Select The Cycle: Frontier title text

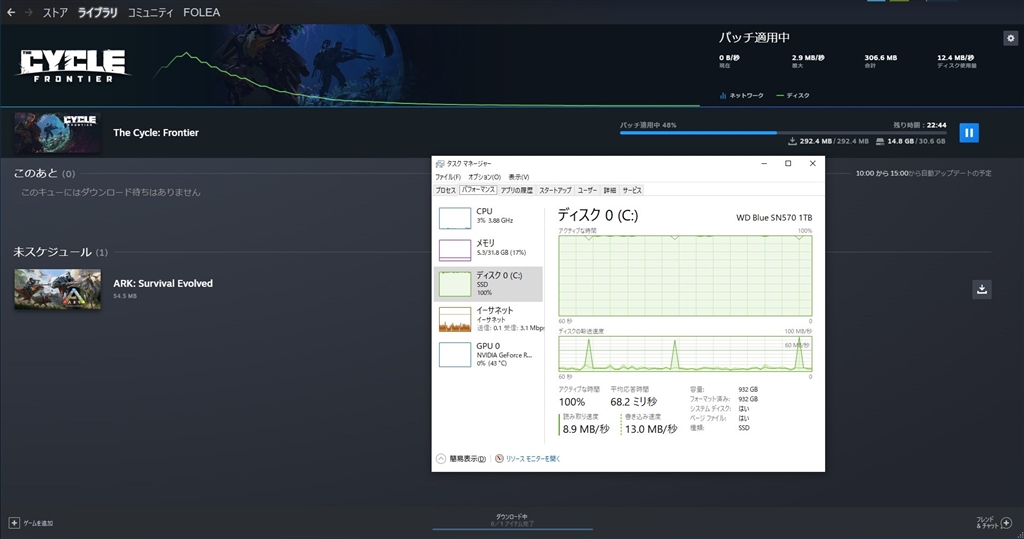pos(156,133)
